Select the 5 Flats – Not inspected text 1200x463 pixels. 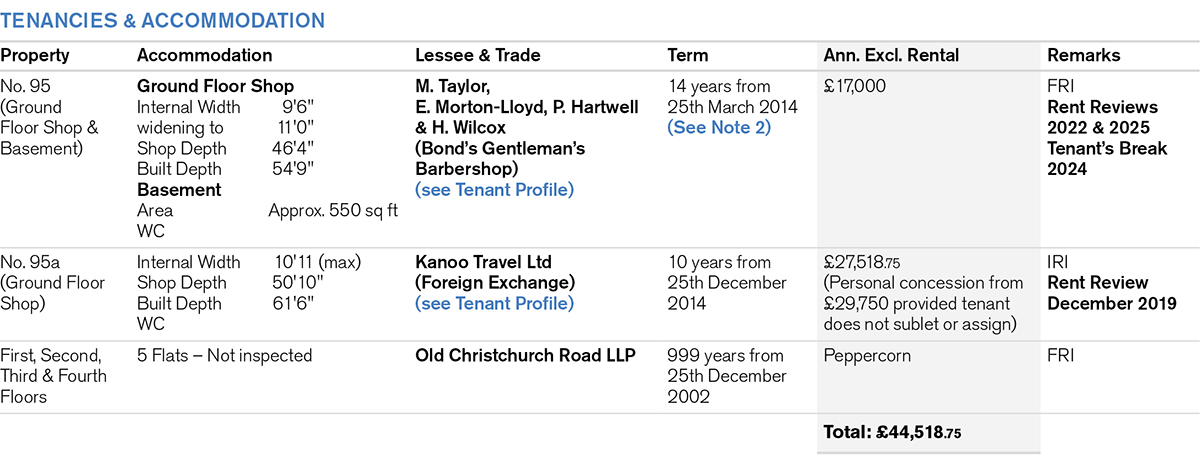pos(225,356)
